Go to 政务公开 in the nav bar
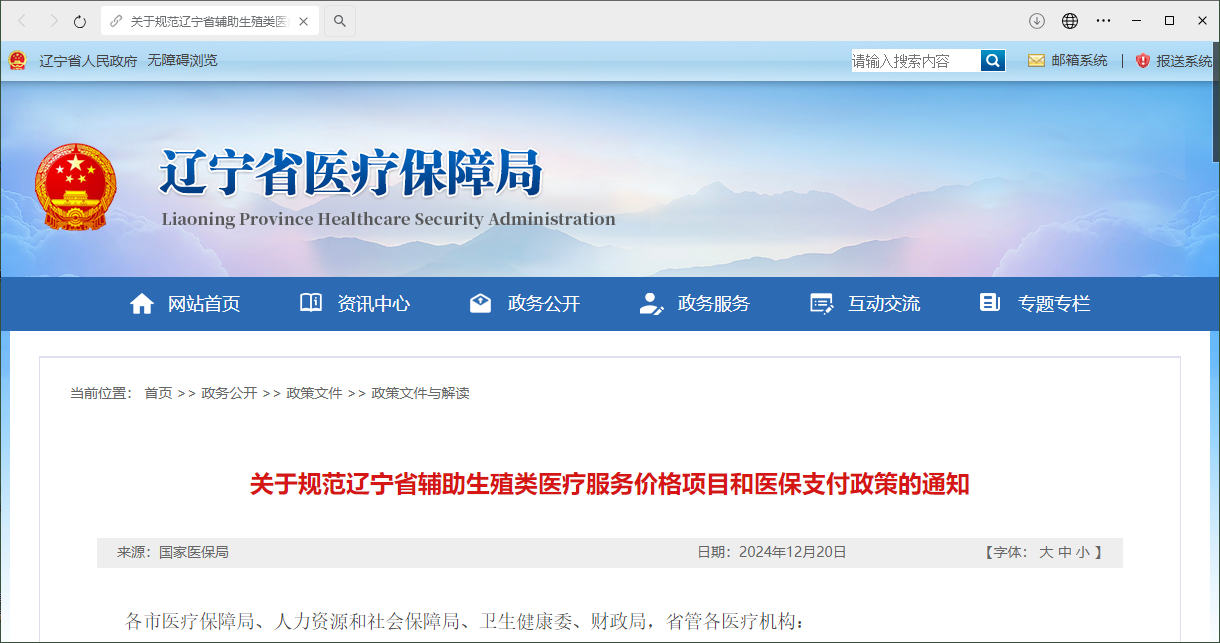The image size is (1220, 643). [x=525, y=304]
